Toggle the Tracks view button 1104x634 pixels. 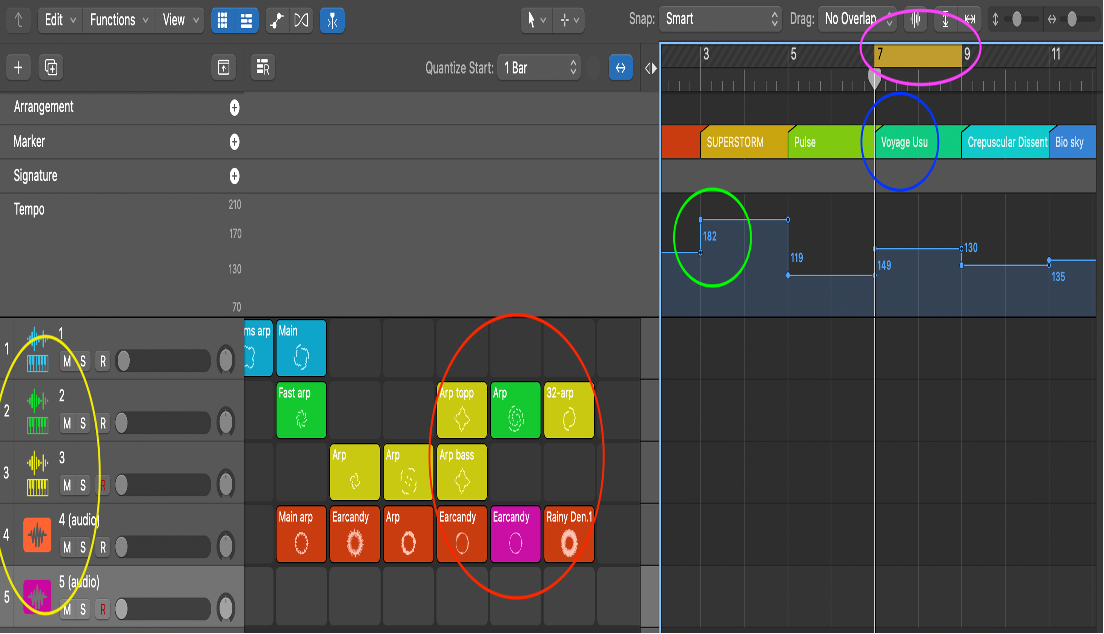click(x=246, y=19)
